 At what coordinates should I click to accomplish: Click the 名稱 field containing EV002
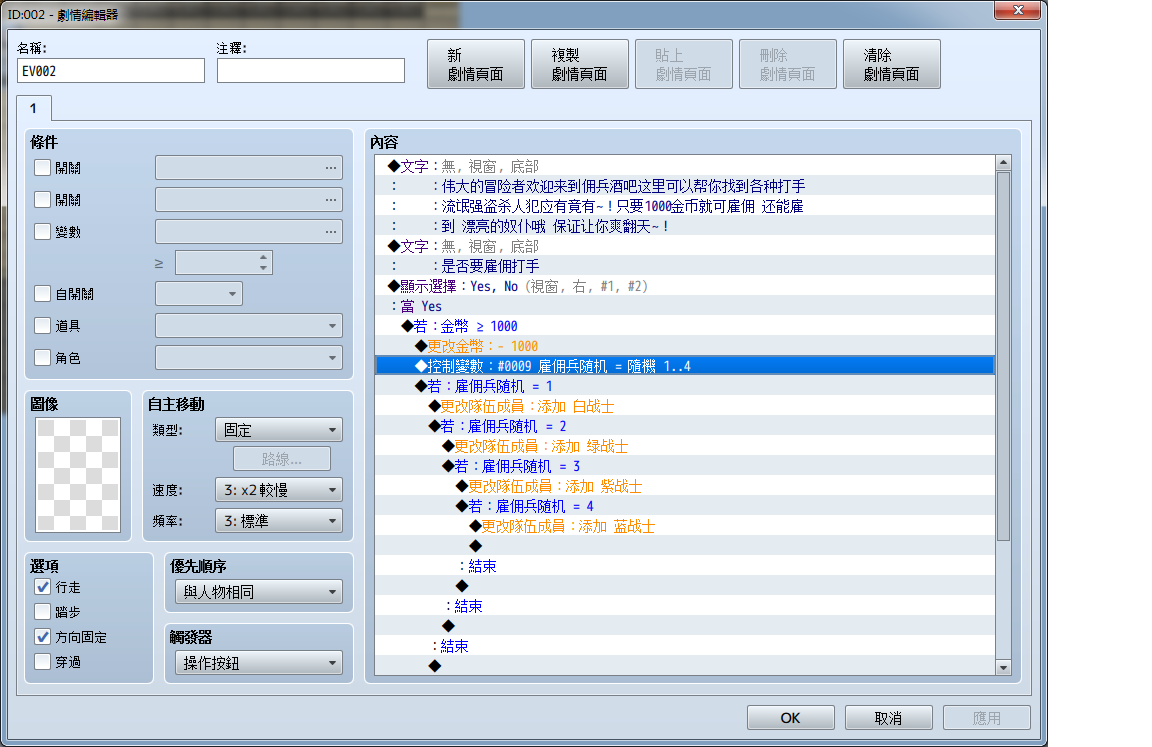(111, 71)
